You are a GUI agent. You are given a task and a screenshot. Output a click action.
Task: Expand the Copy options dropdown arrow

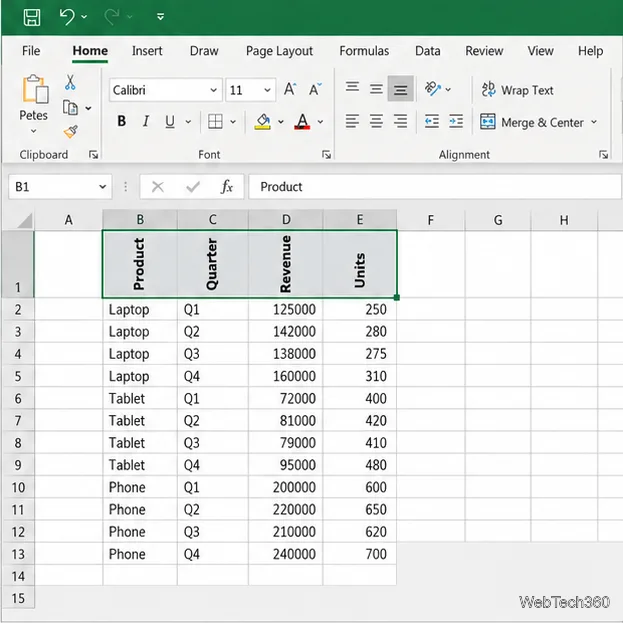pyautogui.click(x=88, y=108)
